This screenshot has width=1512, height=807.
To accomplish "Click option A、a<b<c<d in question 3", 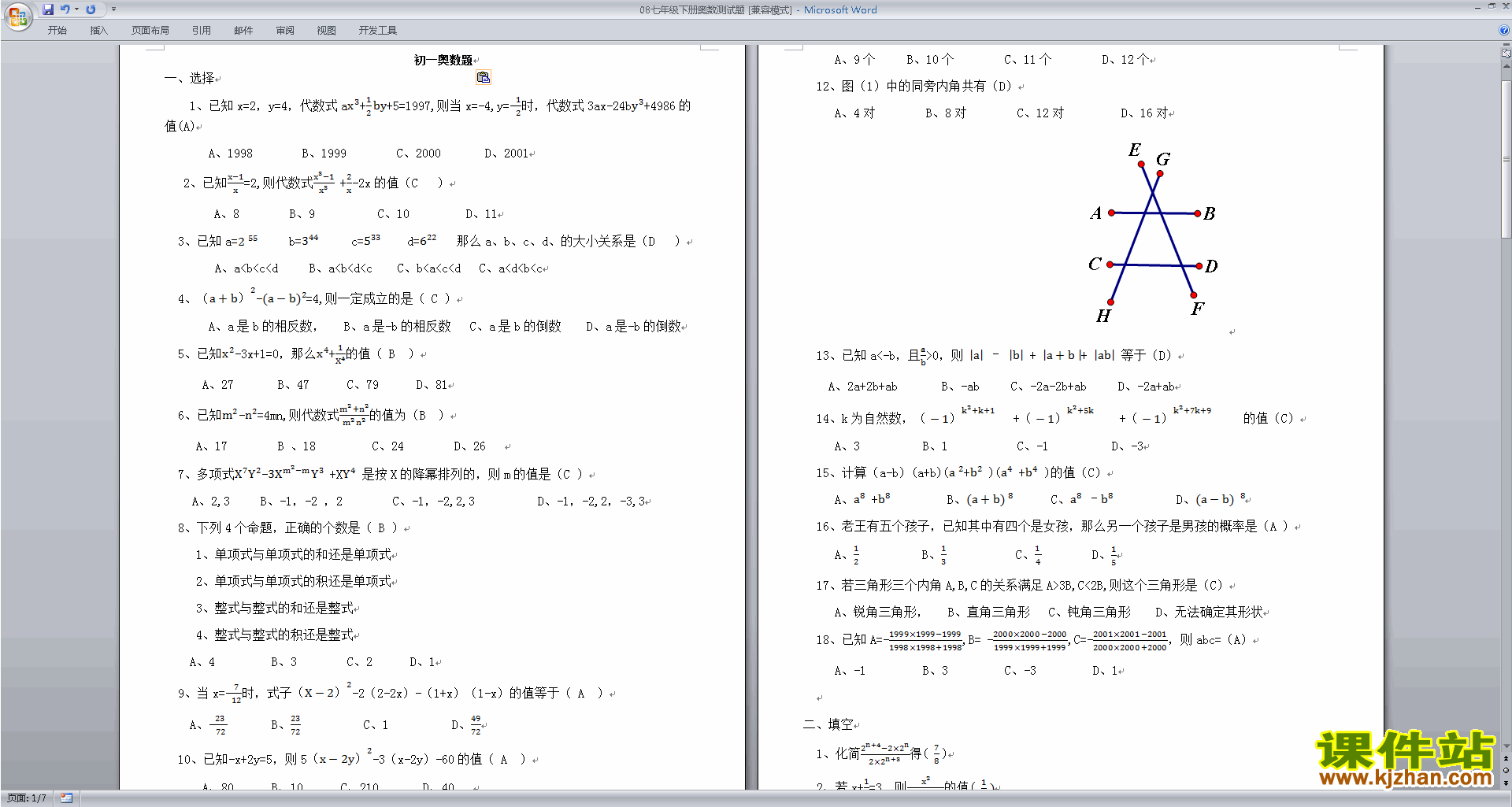I will tap(246, 268).
